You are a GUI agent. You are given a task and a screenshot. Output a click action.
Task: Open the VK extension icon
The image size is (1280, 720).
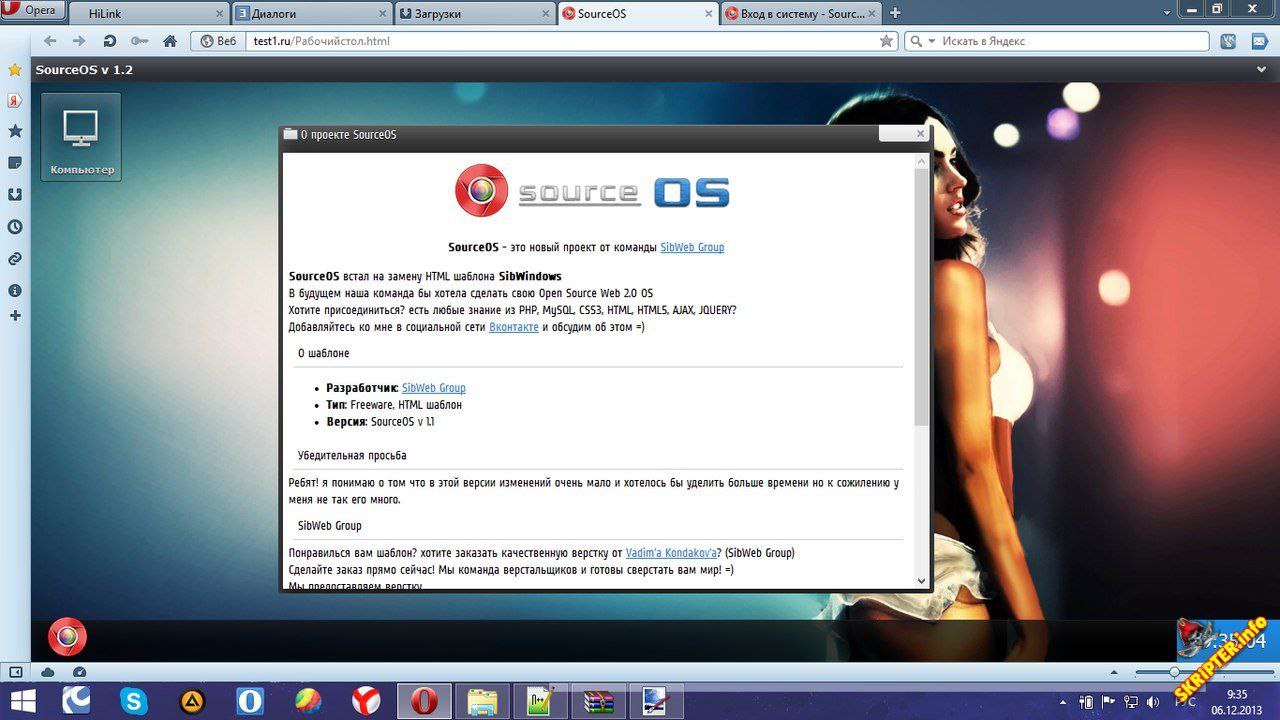[1230, 41]
